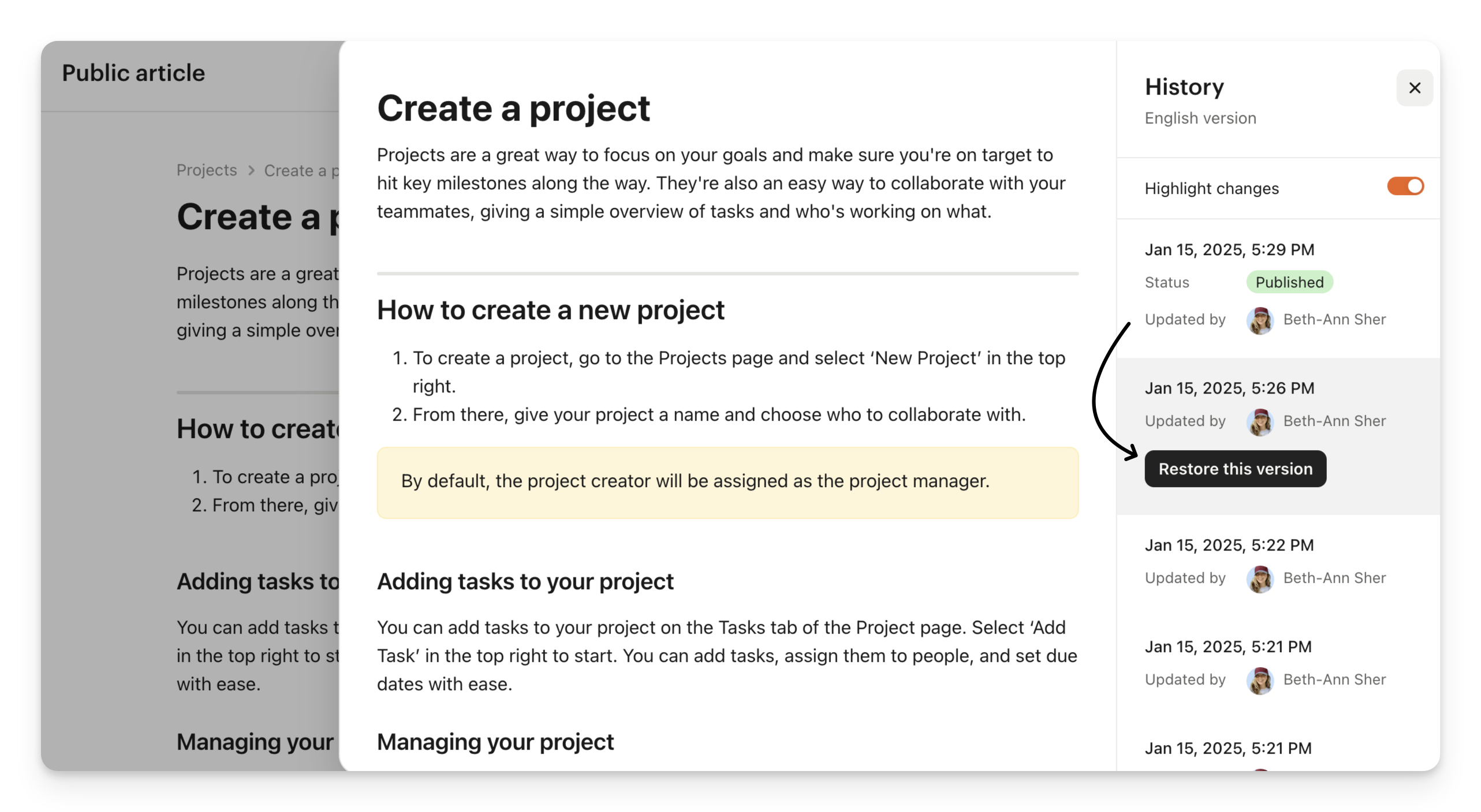
Task: Click the Managing your project heading
Action: click(x=495, y=742)
